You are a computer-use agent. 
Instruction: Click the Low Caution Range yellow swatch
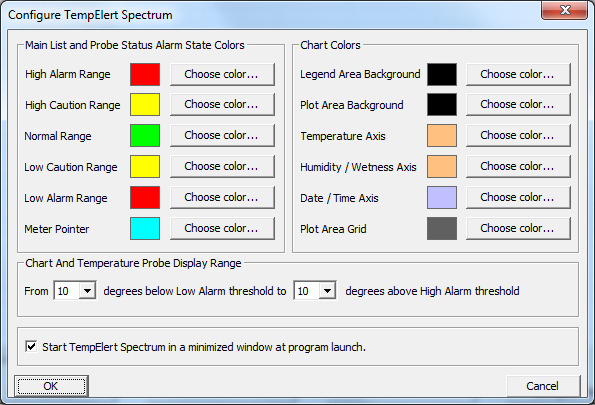[x=145, y=166]
